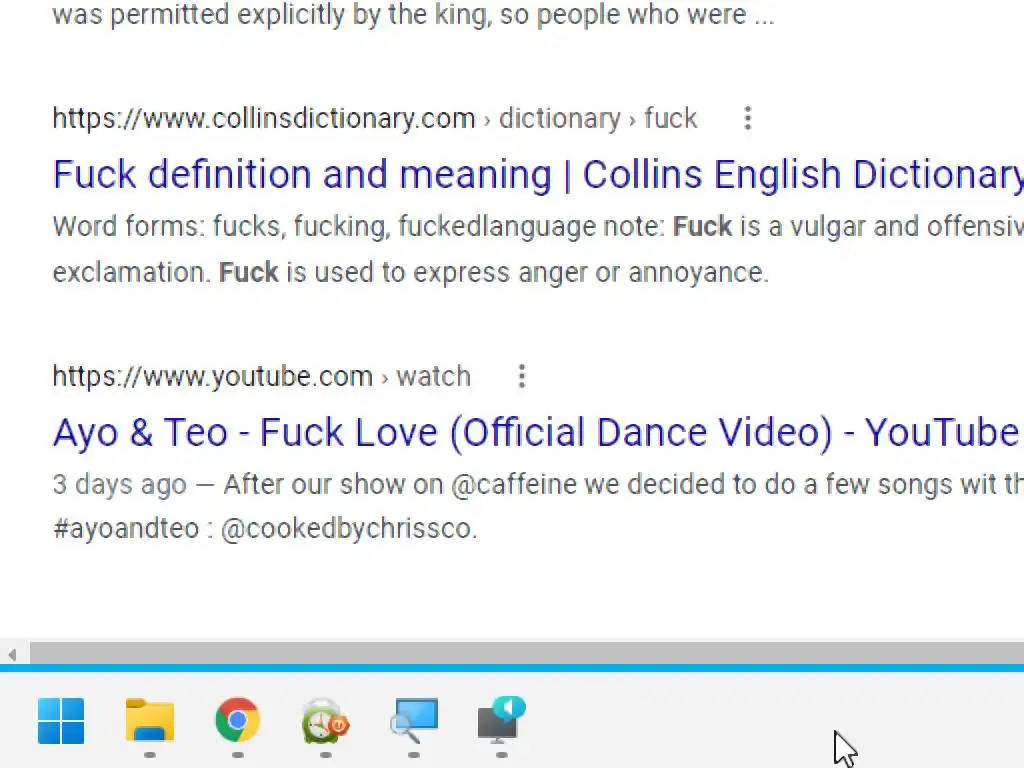Click the 'was permitted explicitly by the king' text
This screenshot has height=768, width=1024.
(272, 14)
